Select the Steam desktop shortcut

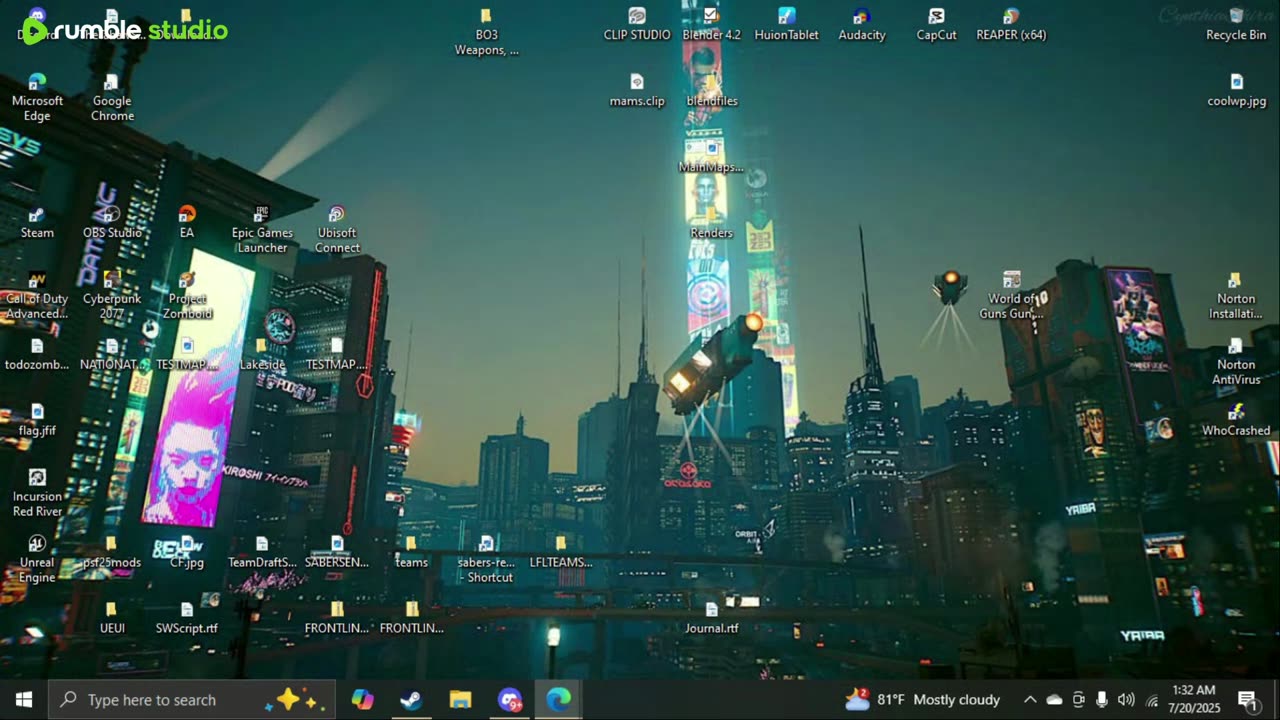(37, 222)
